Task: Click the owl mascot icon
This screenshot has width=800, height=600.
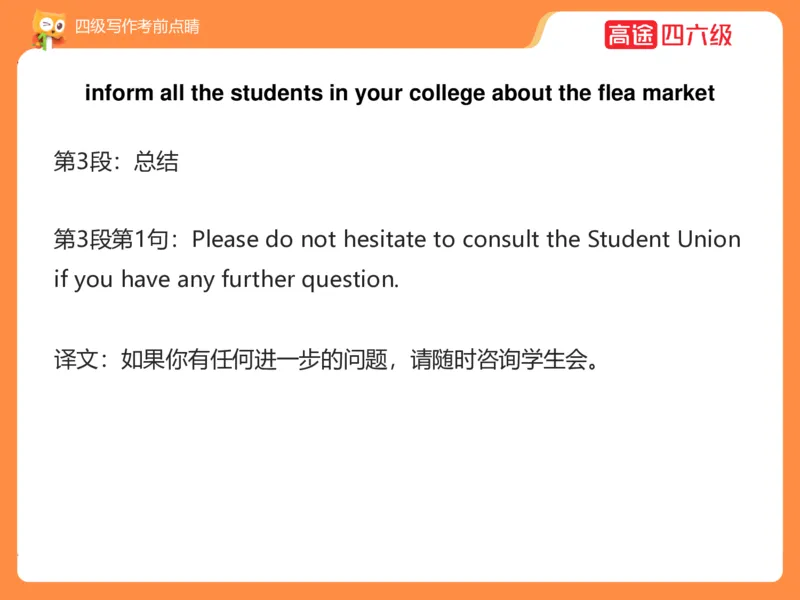Action: pos(47,28)
